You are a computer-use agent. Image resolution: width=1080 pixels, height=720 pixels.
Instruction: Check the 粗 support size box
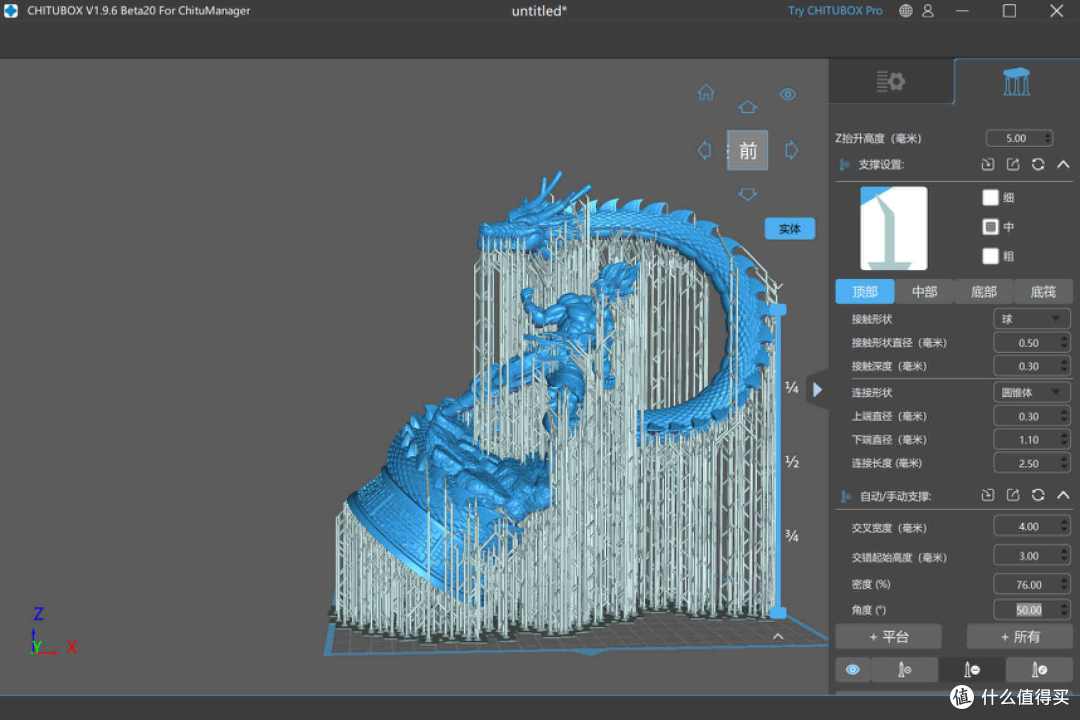click(x=990, y=256)
